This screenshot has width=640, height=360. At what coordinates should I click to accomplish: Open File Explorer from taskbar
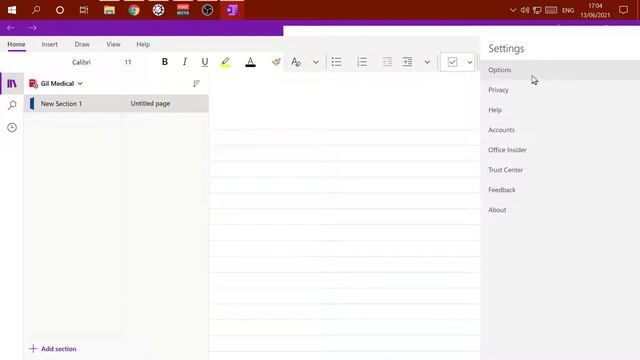pos(109,10)
